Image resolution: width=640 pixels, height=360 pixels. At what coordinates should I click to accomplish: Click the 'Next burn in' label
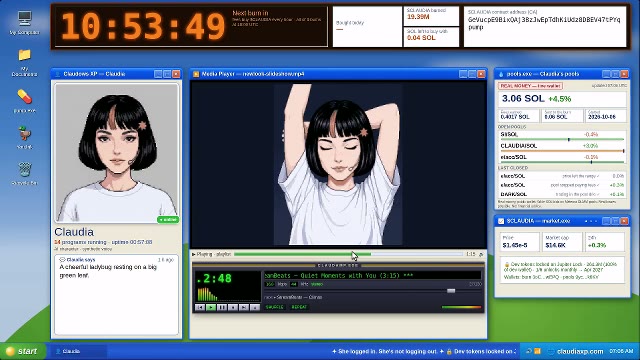250,13
